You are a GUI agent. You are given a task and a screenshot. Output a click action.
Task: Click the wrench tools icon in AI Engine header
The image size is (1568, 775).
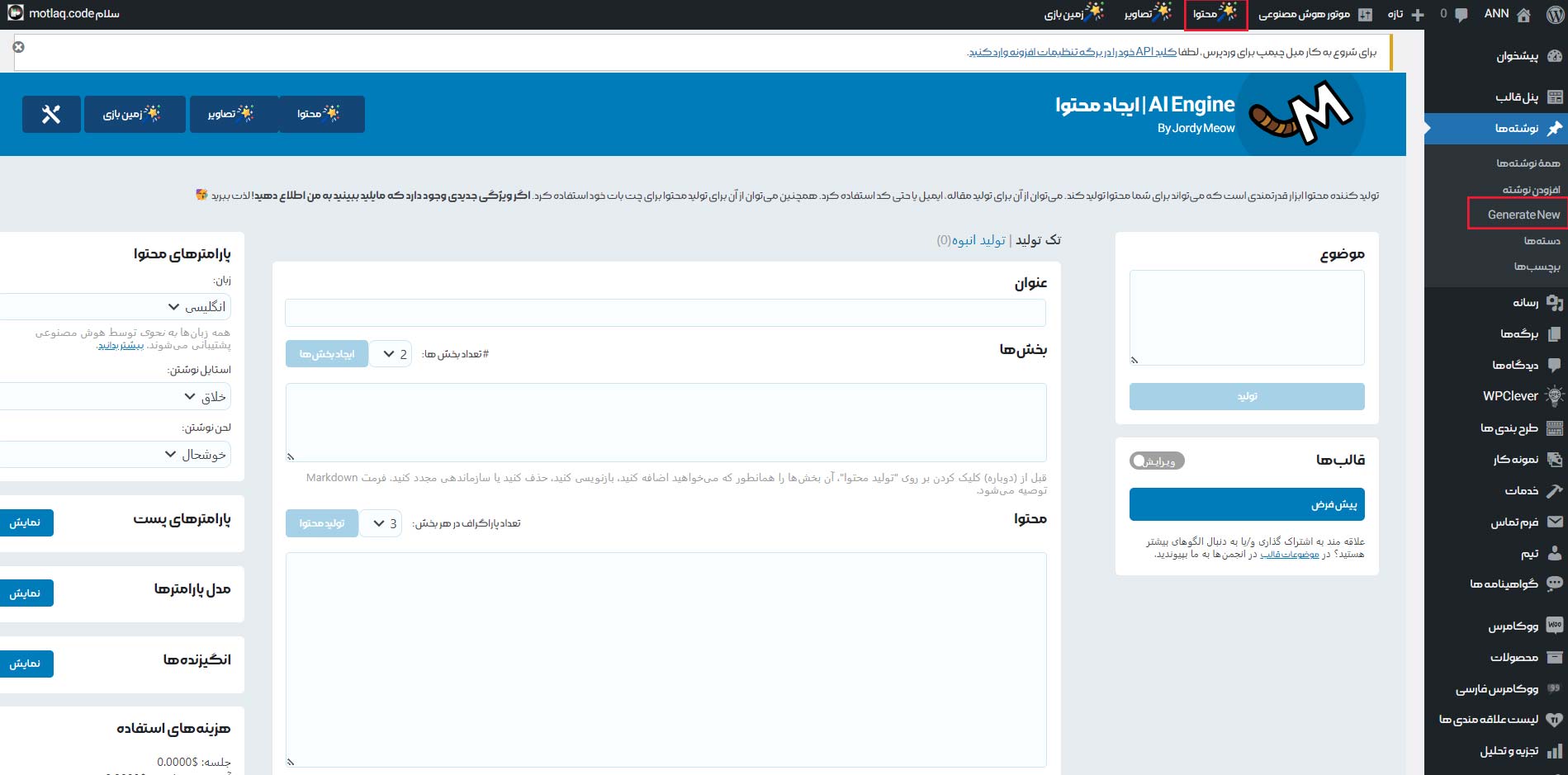(x=51, y=114)
